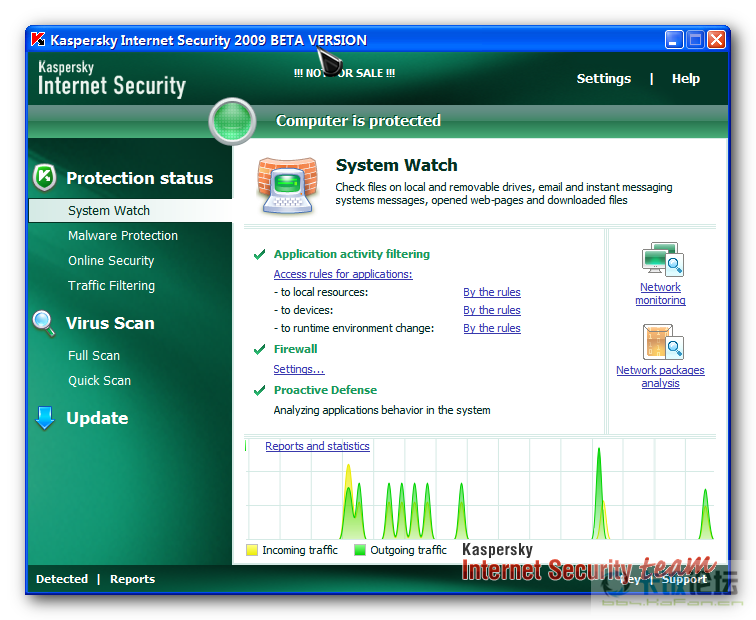The width and height of the screenshot is (756, 620).
Task: Open Access rules for applications link
Action: [343, 274]
